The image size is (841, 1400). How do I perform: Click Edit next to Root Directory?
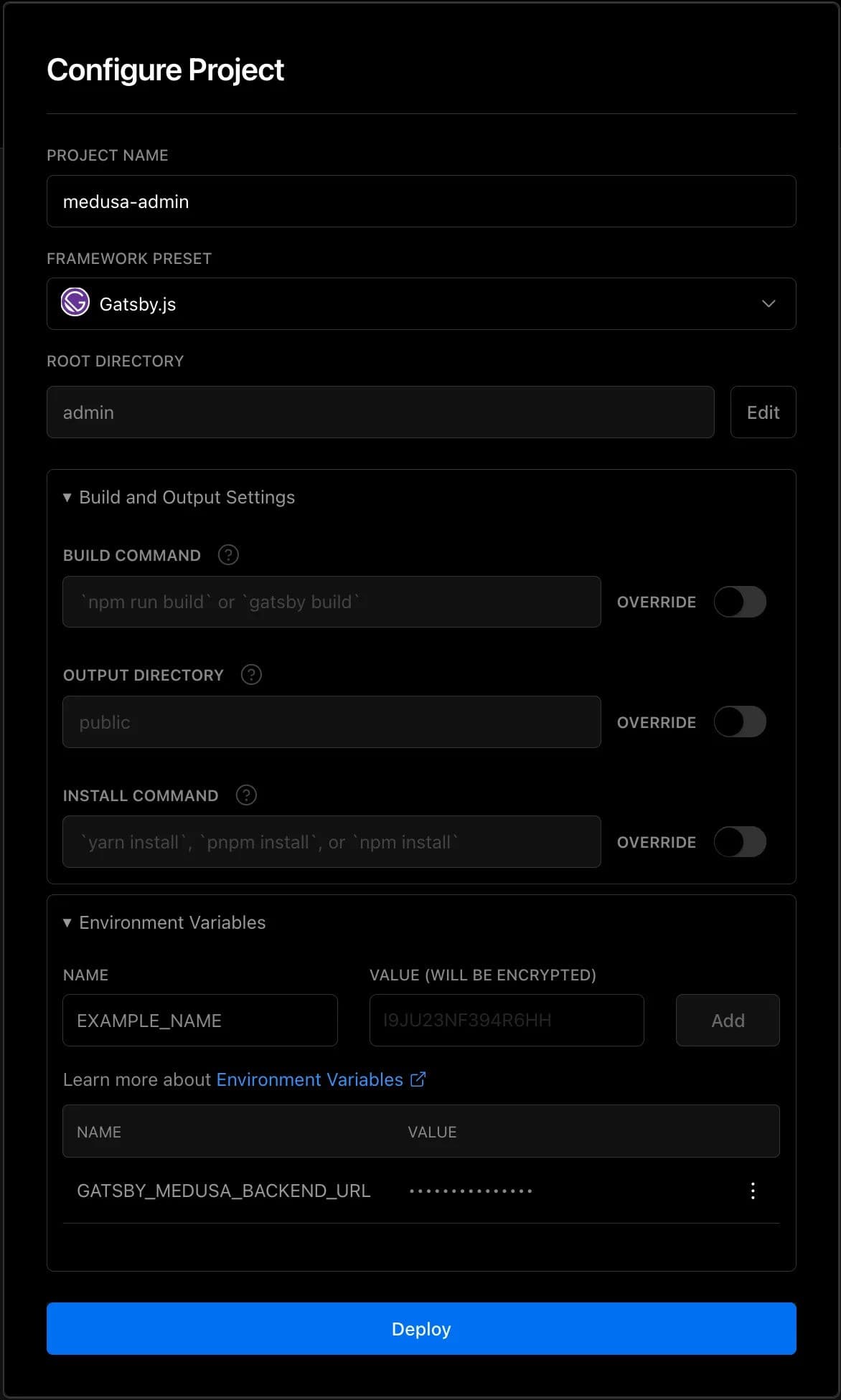[x=763, y=412]
